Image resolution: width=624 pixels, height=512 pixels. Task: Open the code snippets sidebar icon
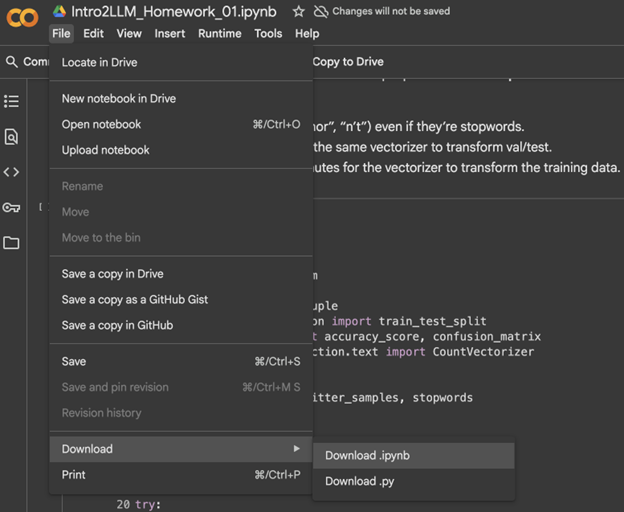[11, 172]
